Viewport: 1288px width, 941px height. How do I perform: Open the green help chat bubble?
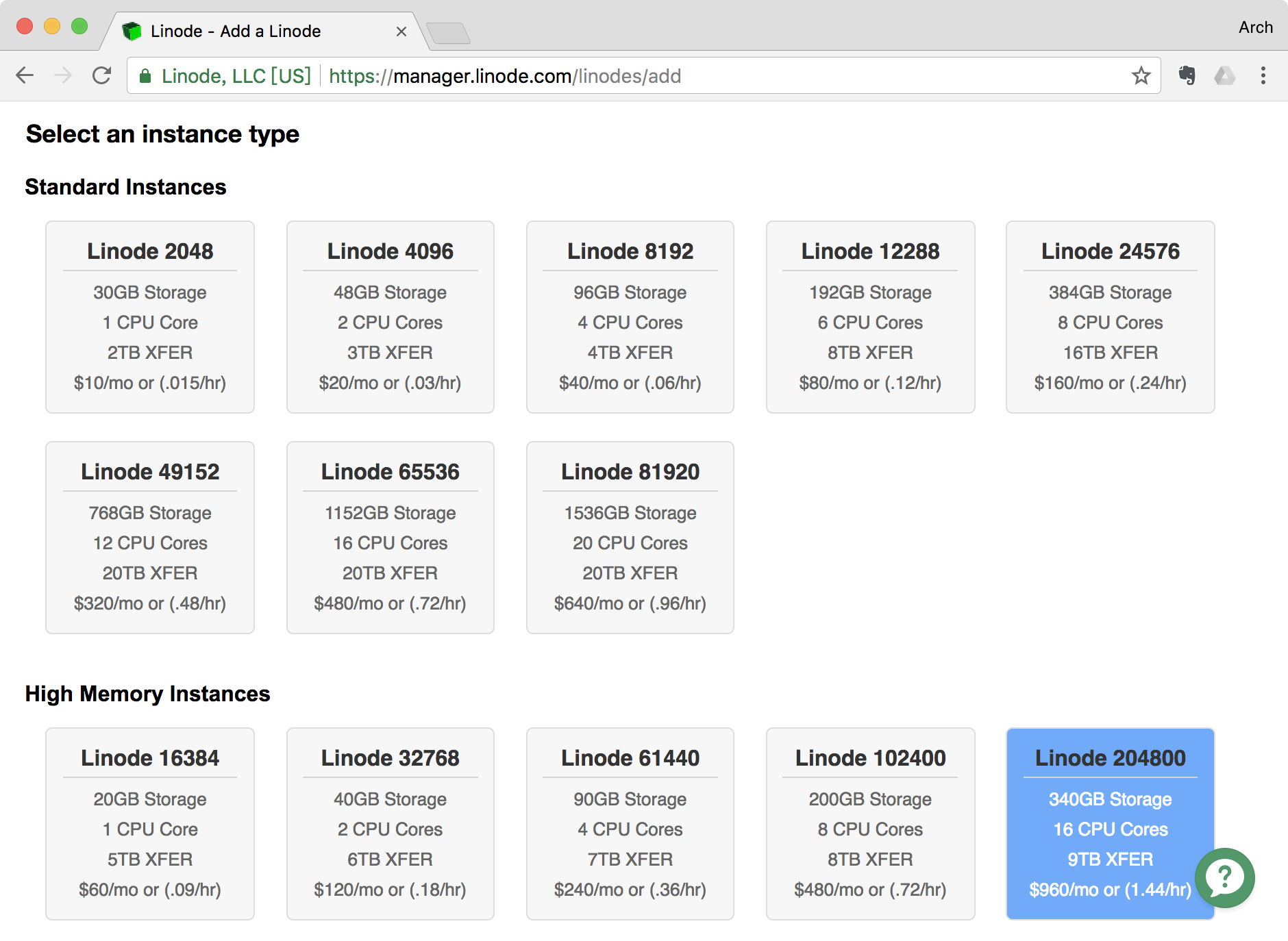coord(1224,878)
